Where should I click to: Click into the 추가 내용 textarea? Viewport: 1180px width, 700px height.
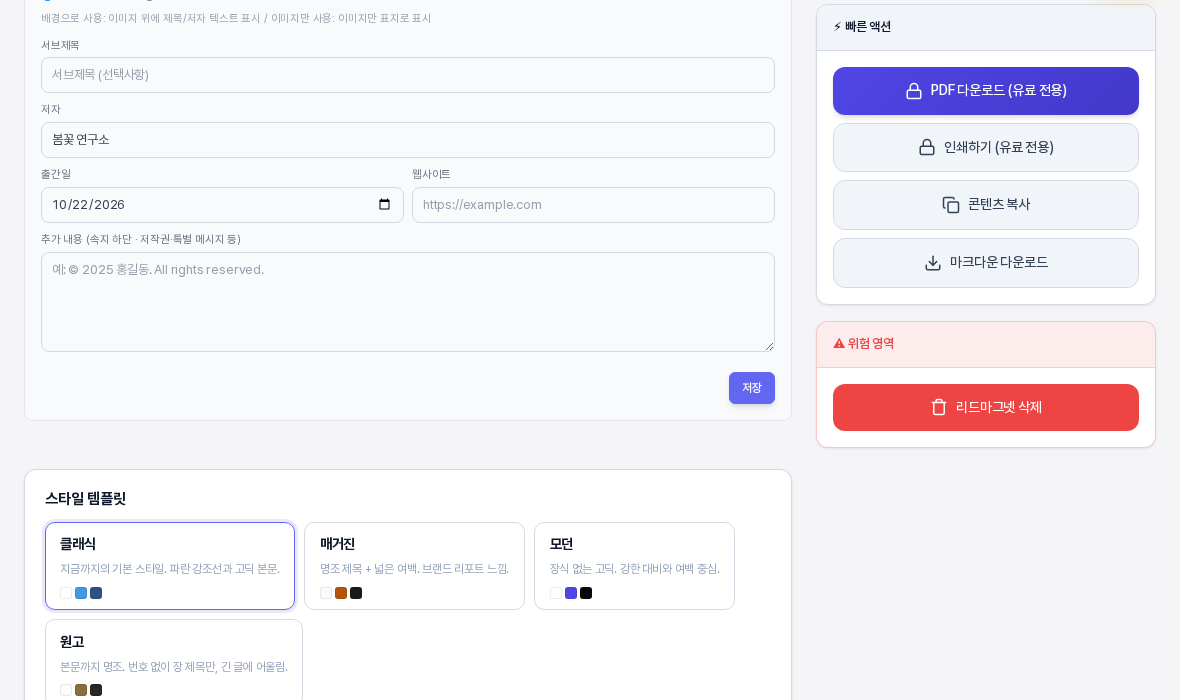408,302
